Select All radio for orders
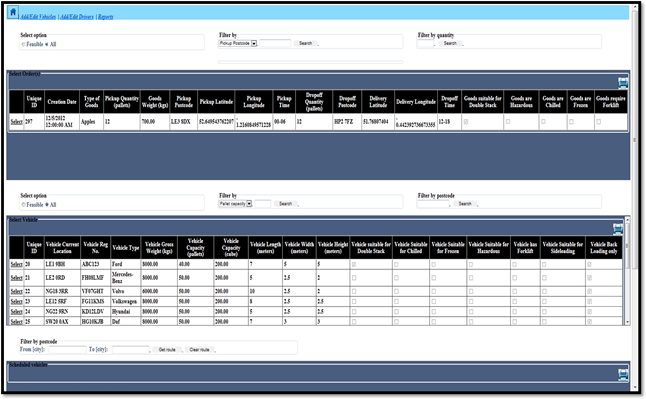Image resolution: width=646 pixels, height=399 pixels. (47, 44)
